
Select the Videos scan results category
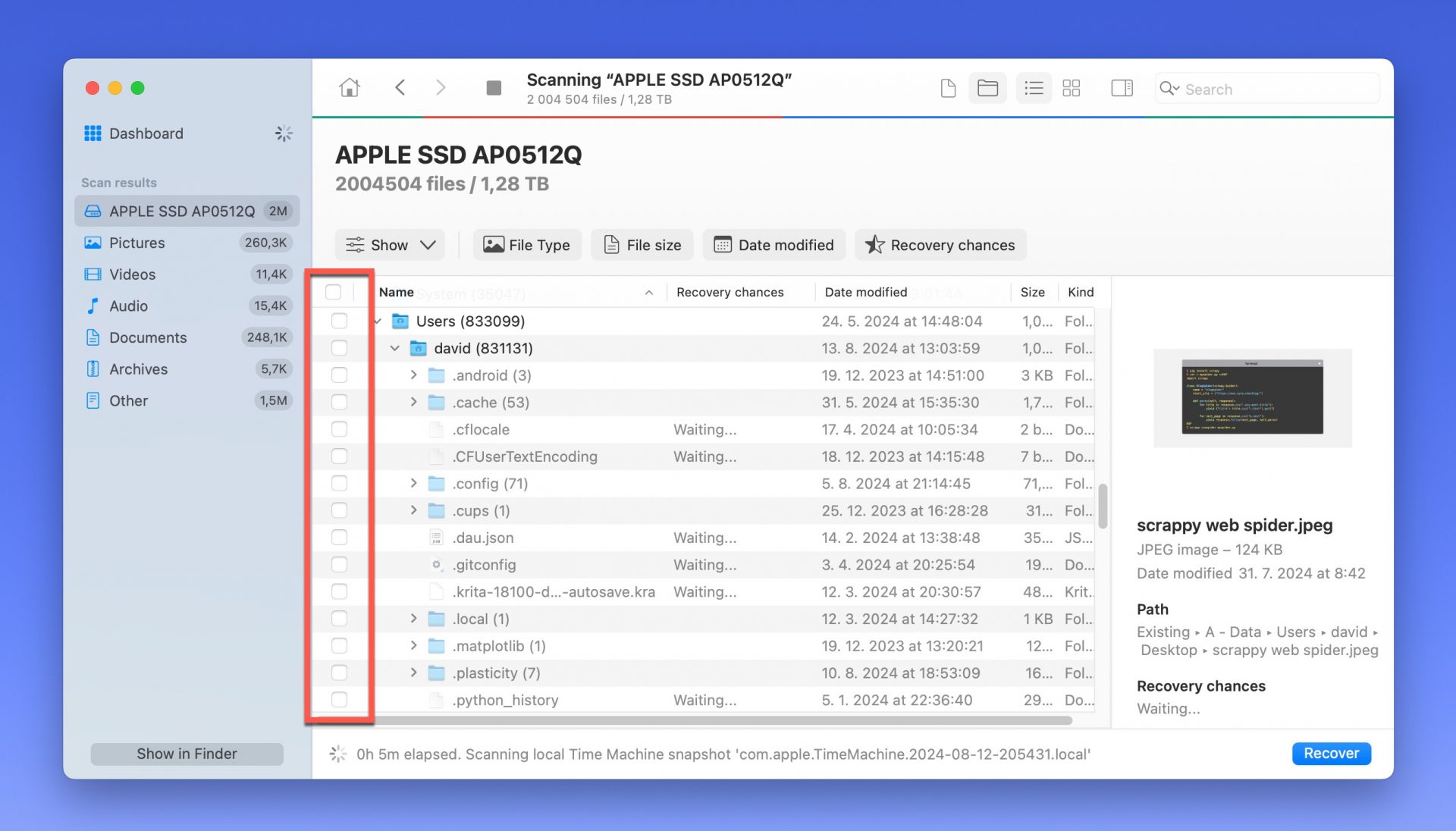[x=133, y=274]
